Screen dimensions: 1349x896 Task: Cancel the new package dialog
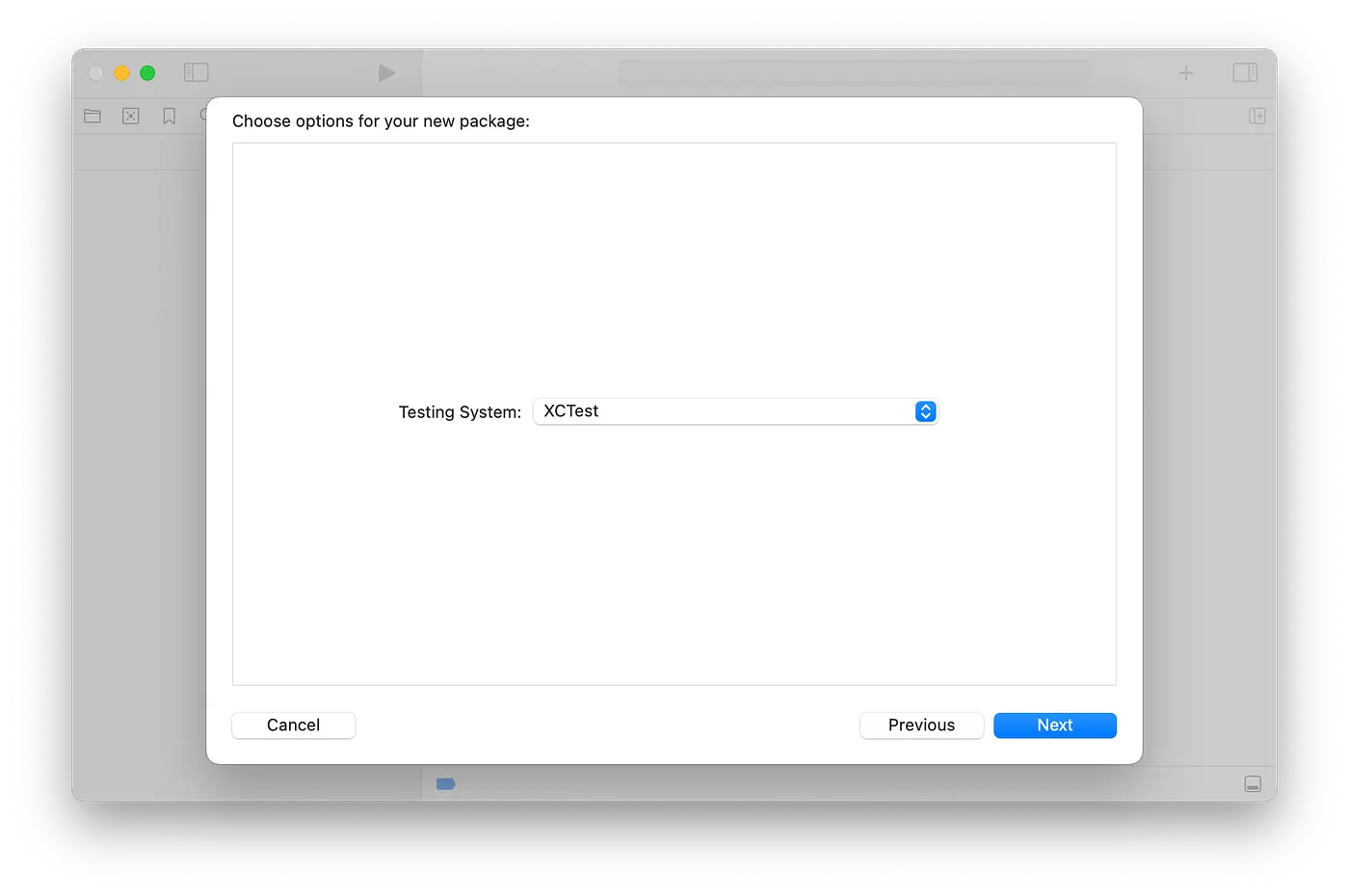pos(293,725)
